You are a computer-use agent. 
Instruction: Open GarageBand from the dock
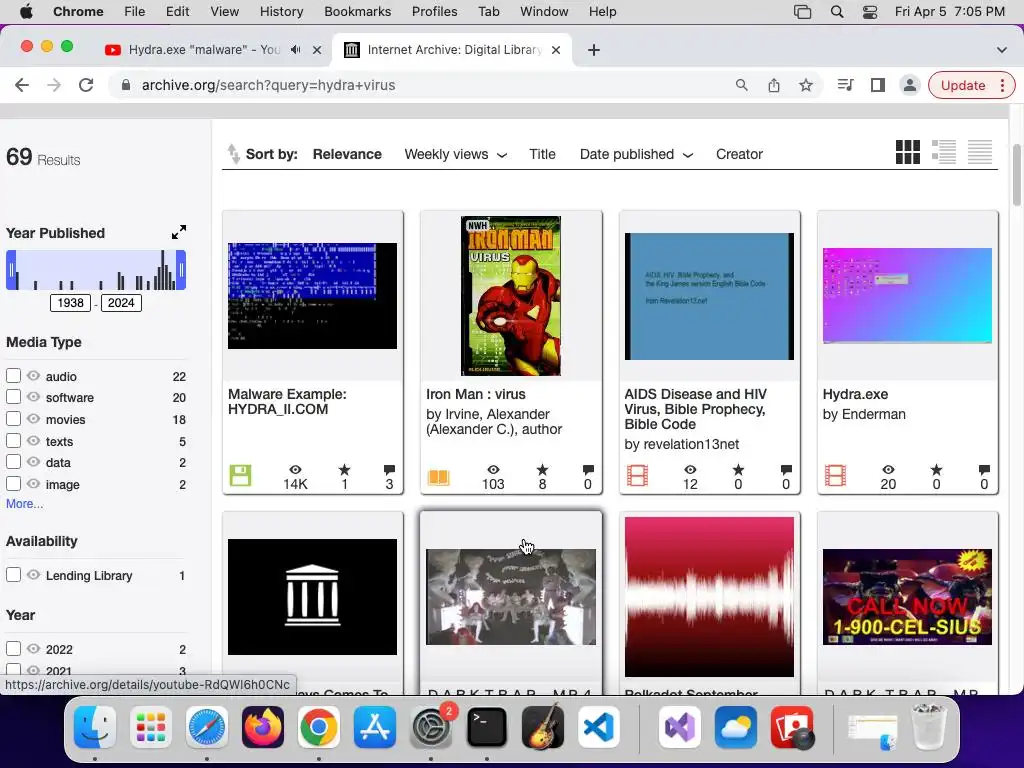[543, 726]
